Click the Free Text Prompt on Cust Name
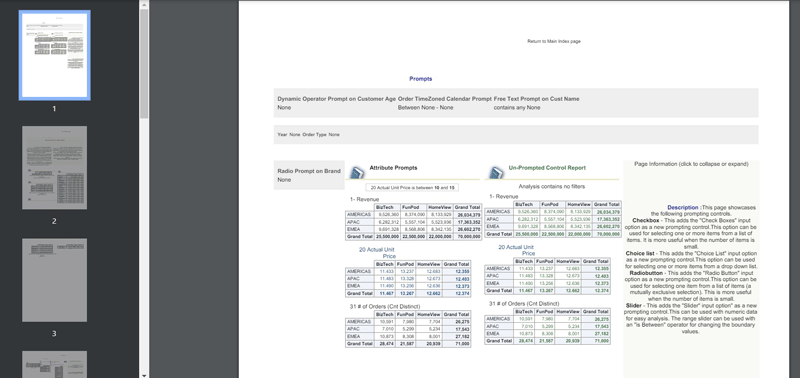This screenshot has height=378, width=800. click(x=536, y=99)
